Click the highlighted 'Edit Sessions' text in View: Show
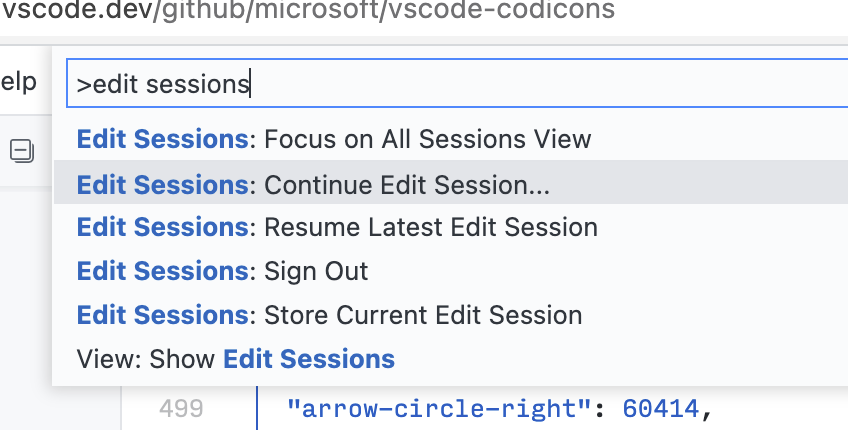The image size is (848, 430). pyautogui.click(x=309, y=359)
